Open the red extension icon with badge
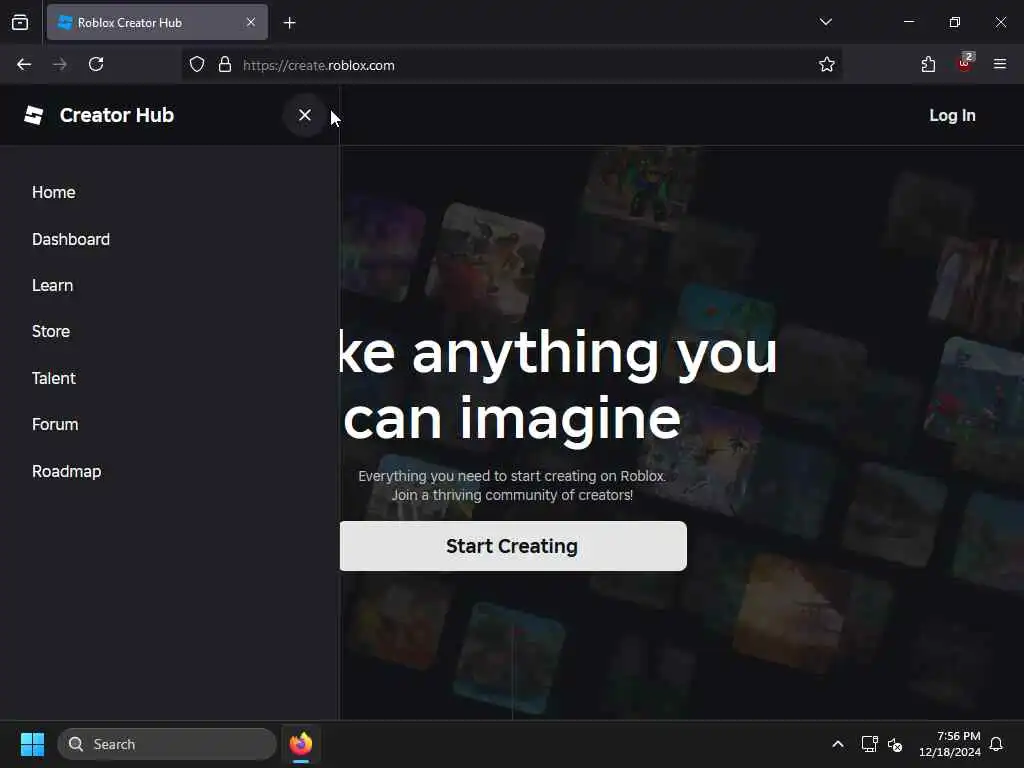Image resolution: width=1024 pixels, height=768 pixels. 965,63
